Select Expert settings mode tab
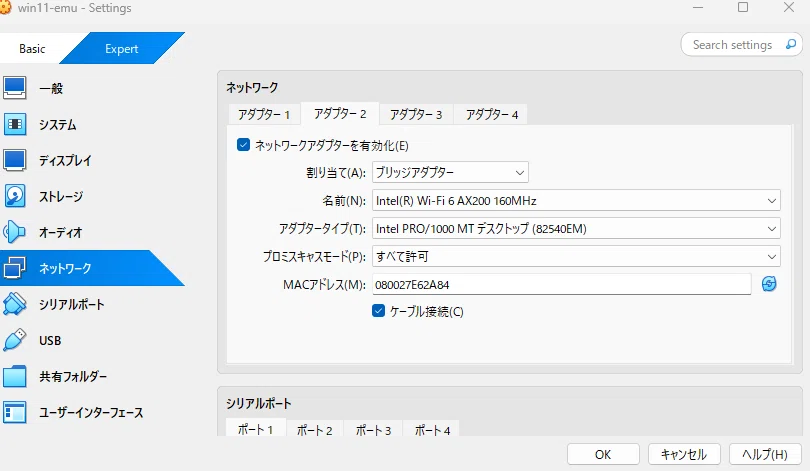810x471 pixels. point(122,49)
